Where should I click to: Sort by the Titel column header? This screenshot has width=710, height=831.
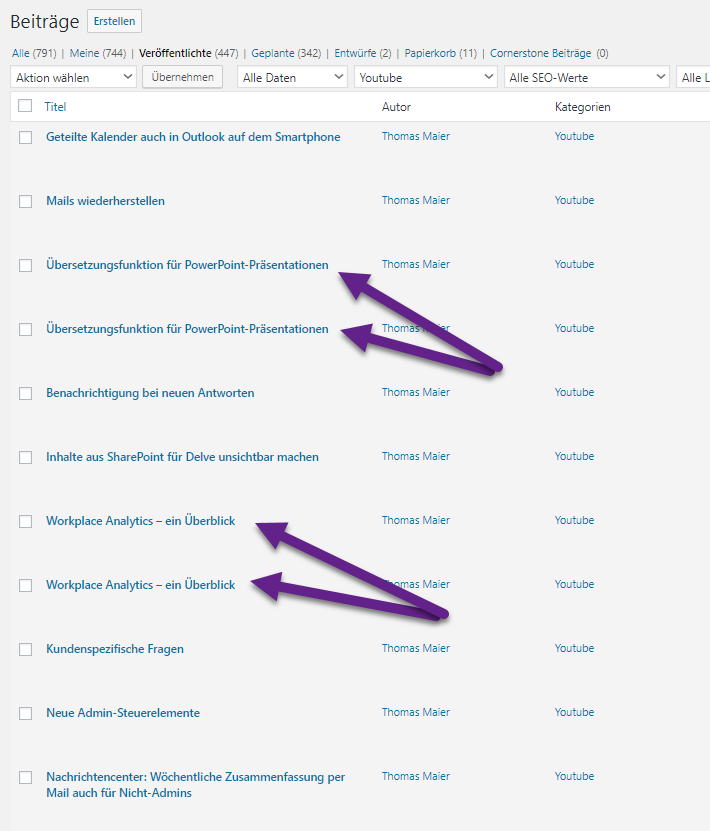pos(55,107)
